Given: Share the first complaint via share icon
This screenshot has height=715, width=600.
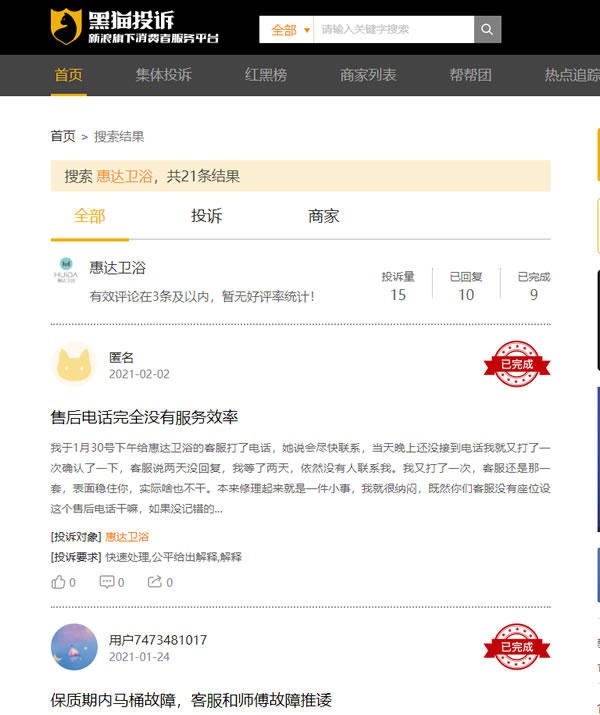Looking at the screenshot, I should pyautogui.click(x=157, y=582).
